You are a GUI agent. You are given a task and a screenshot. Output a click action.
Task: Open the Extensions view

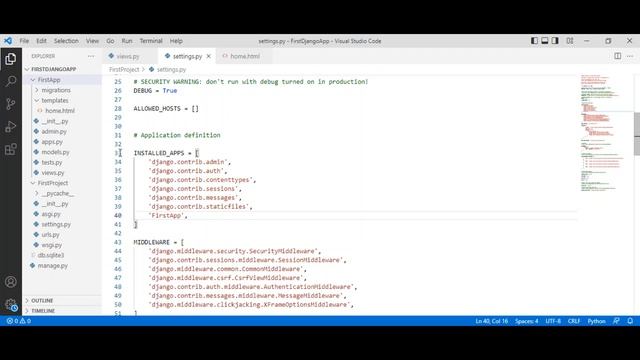tap(11, 149)
